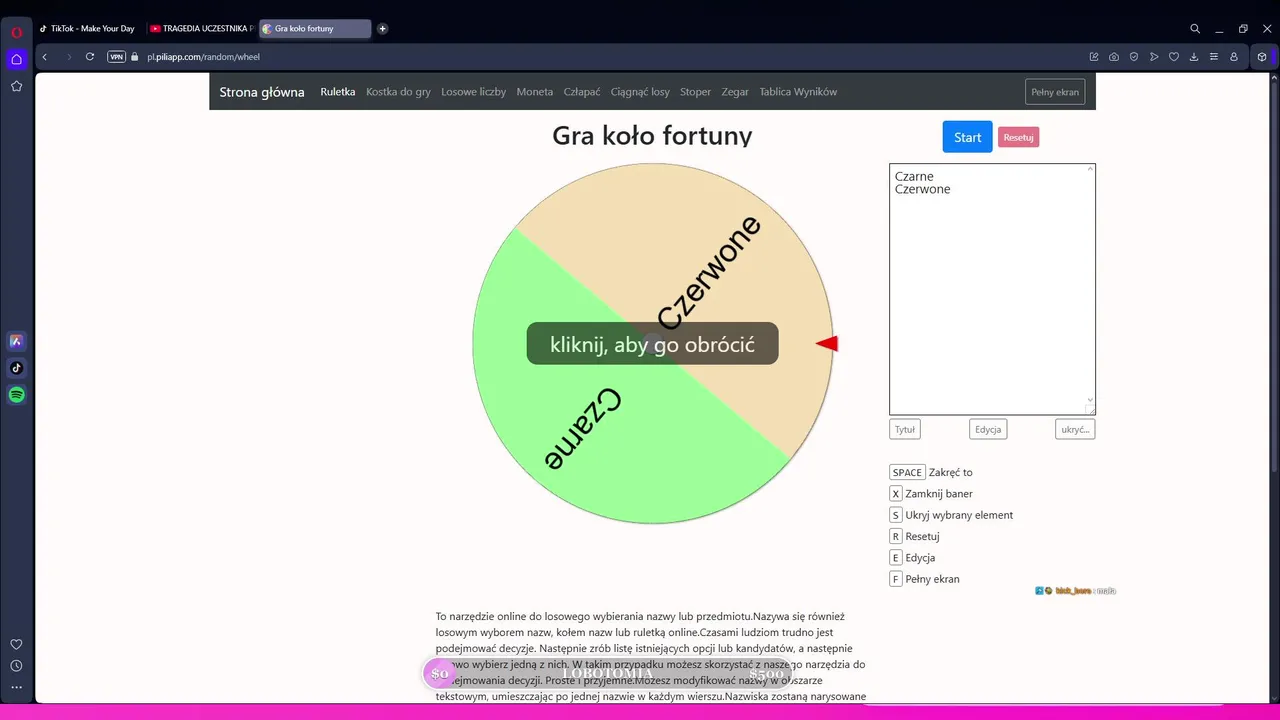
Task: Open the bookmarks star icon in the sidebar
Action: pos(16,86)
